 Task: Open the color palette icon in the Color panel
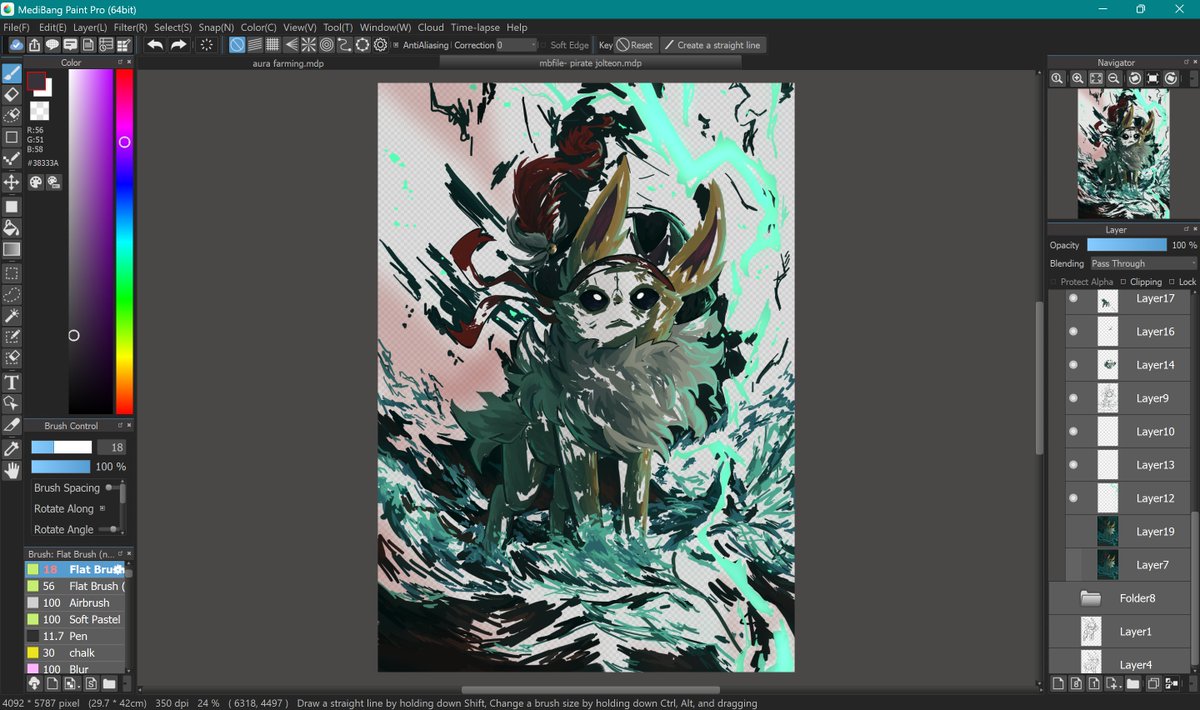click(x=35, y=182)
